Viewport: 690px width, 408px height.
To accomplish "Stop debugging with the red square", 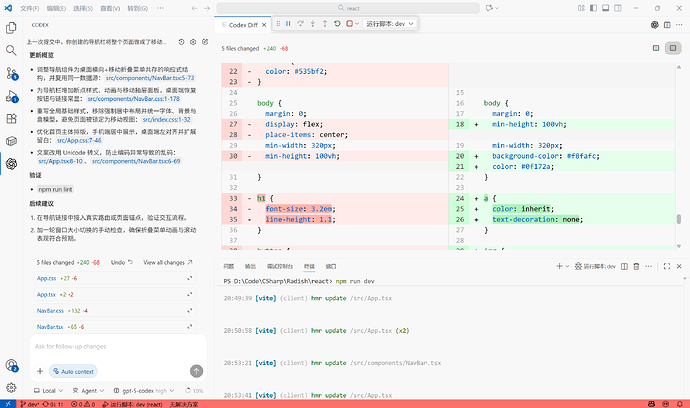I will pos(350,23).
